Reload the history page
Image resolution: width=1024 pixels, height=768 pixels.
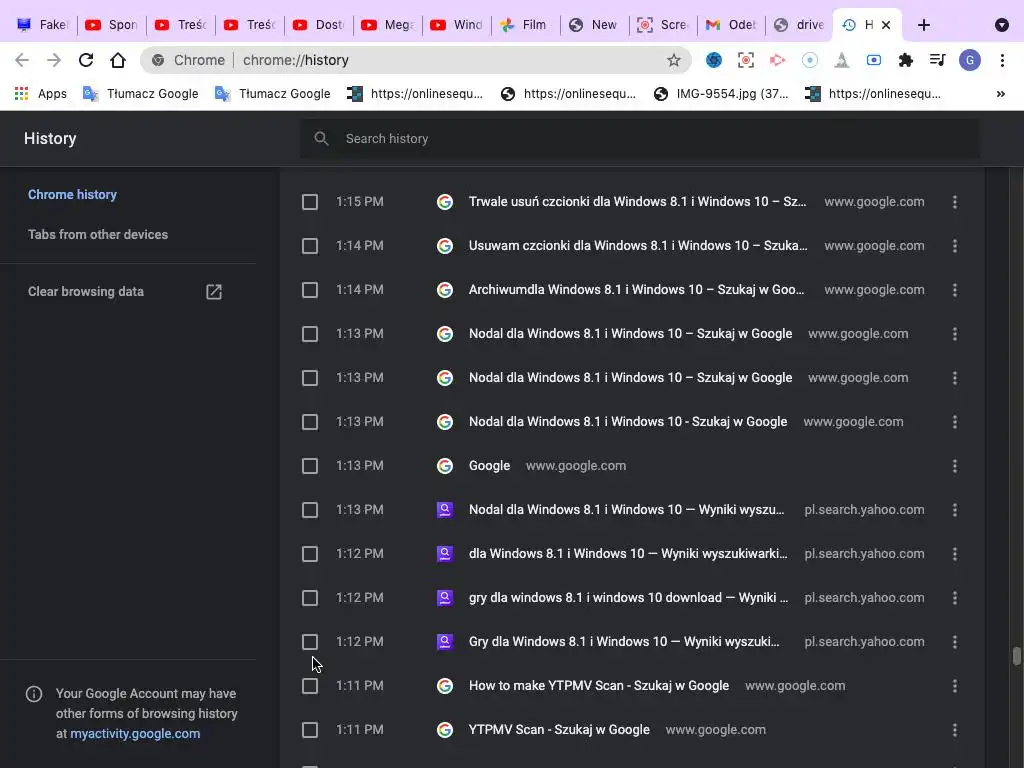86,60
